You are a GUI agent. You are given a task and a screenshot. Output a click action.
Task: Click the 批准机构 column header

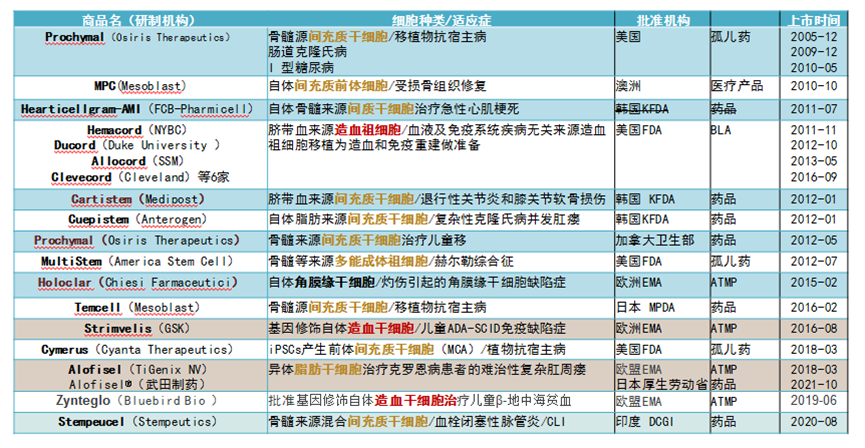[661, 20]
